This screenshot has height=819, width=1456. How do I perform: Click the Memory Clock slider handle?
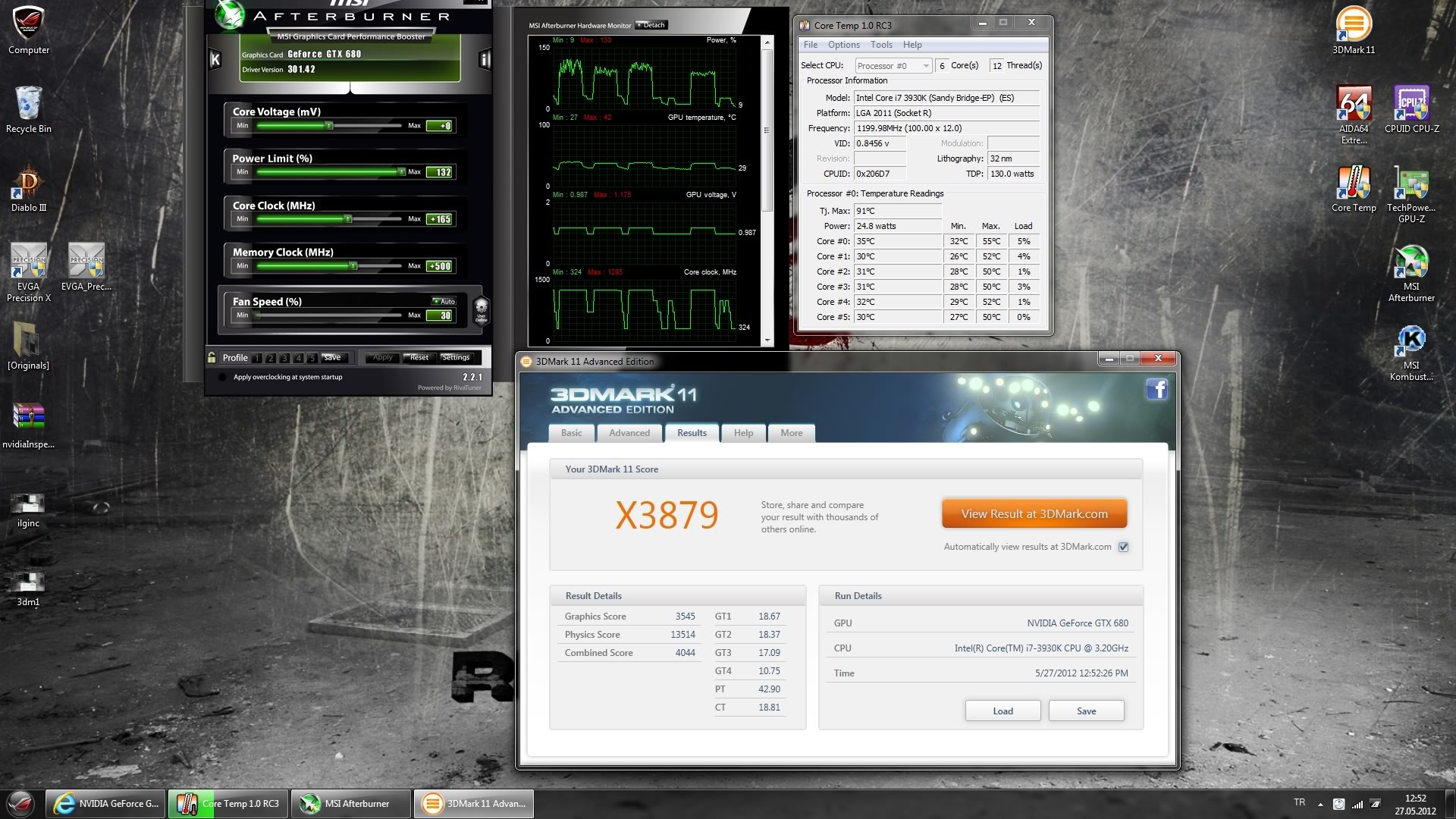(353, 266)
